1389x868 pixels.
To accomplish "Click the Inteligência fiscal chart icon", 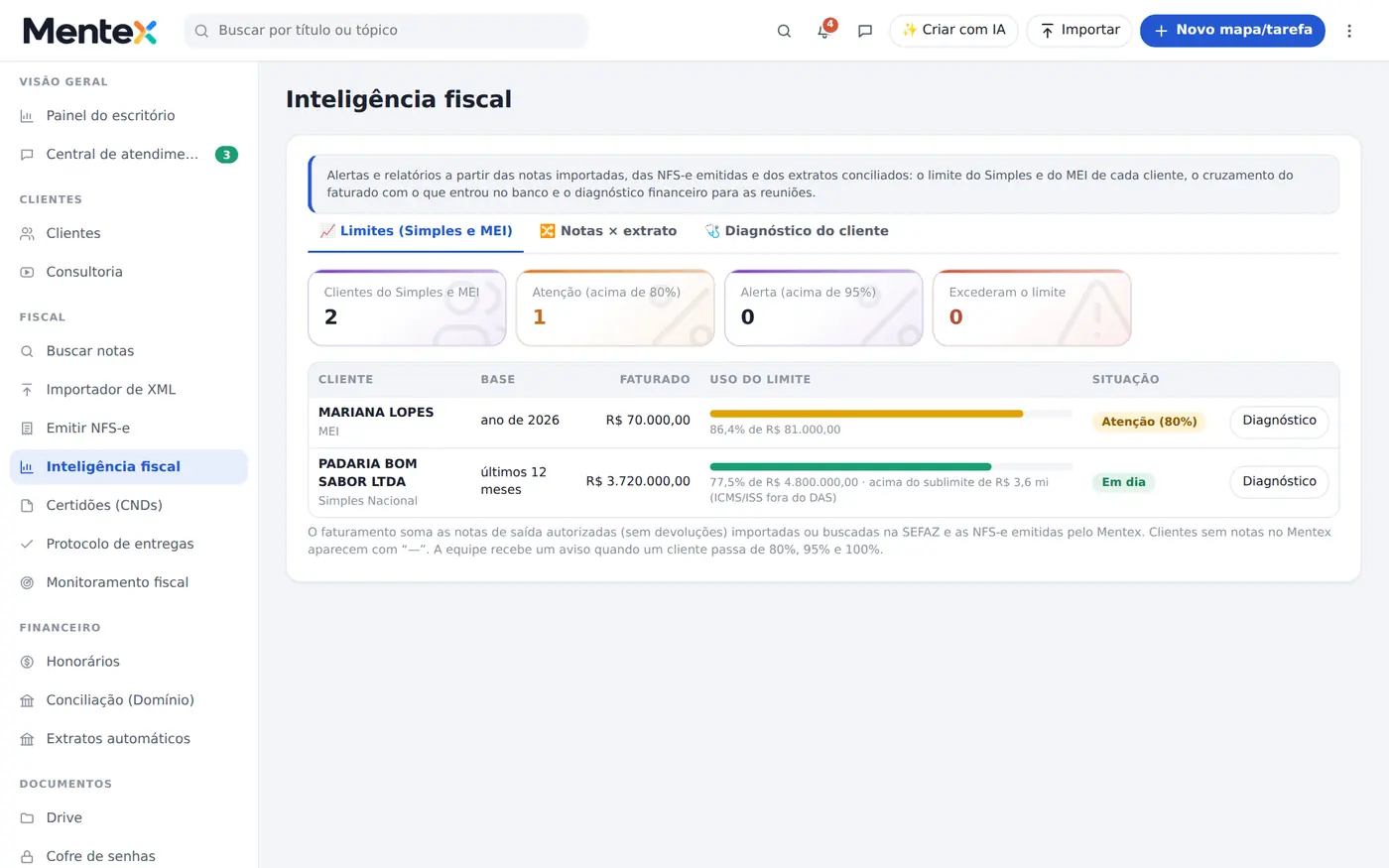I will (27, 467).
